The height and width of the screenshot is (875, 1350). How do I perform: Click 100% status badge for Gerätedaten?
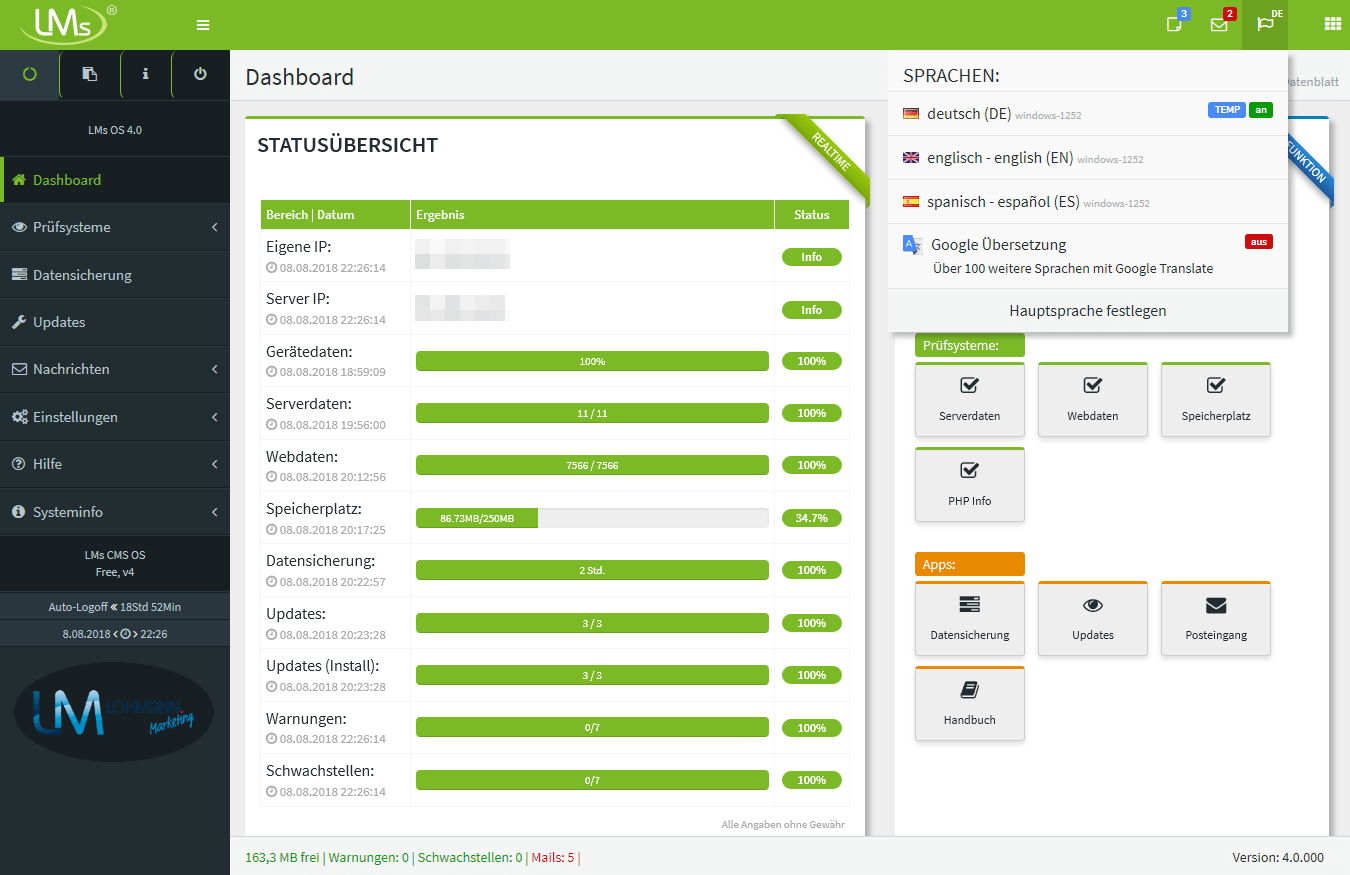(x=812, y=361)
